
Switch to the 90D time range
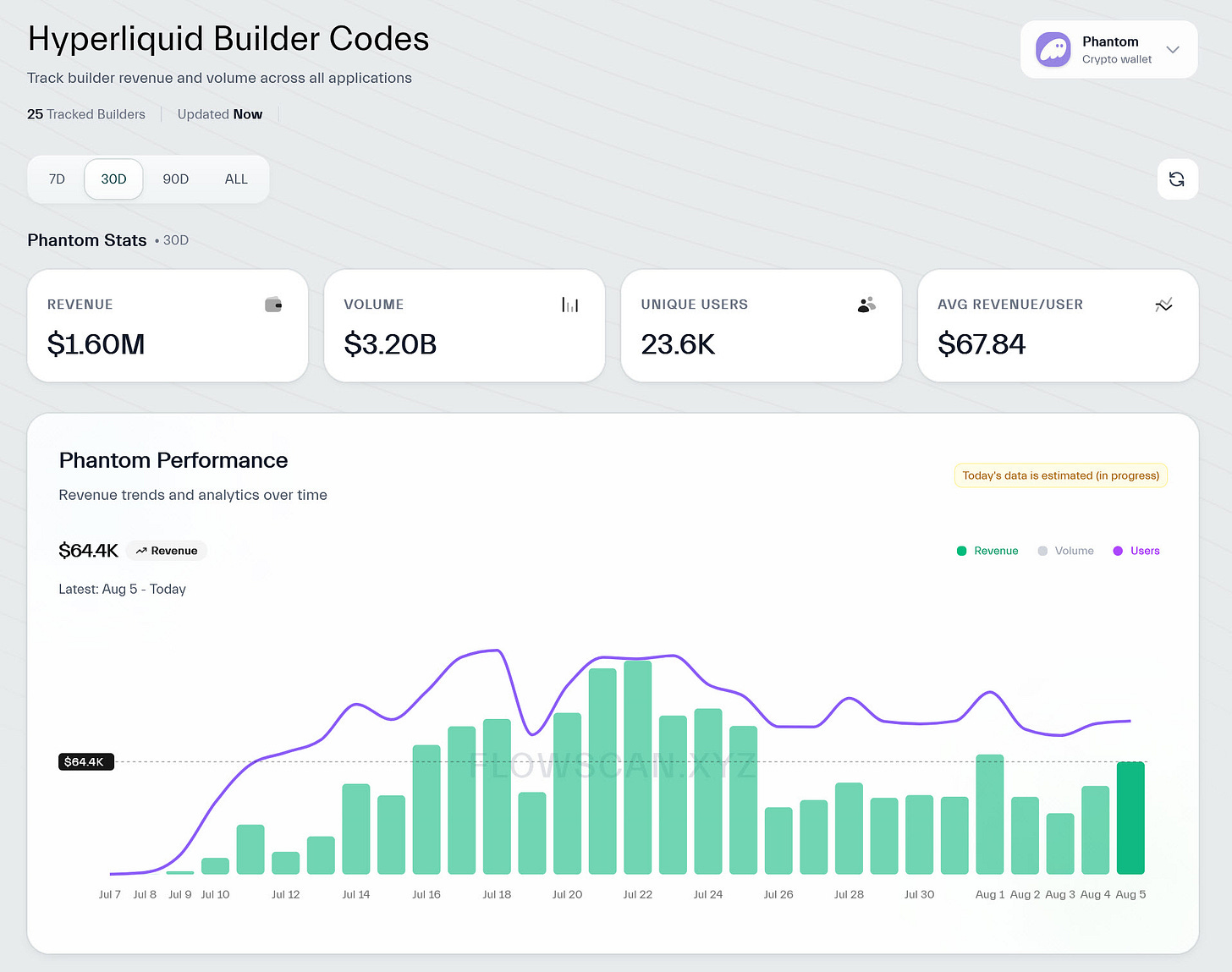(x=176, y=179)
